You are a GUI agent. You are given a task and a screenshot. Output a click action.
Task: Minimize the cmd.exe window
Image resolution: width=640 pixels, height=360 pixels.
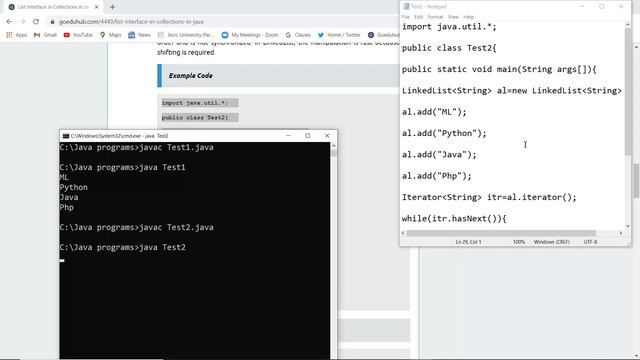[x=288, y=136]
